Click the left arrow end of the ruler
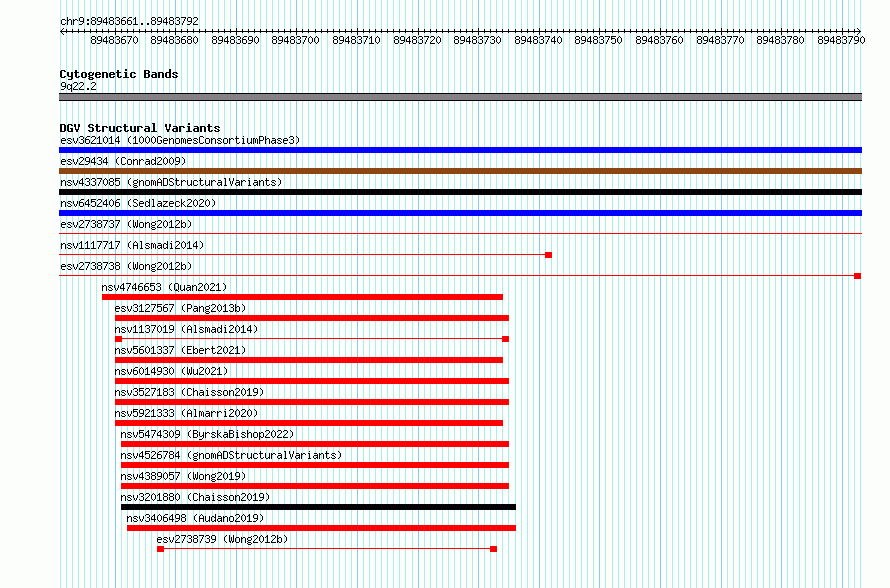The width and height of the screenshot is (890, 588). 62,31
